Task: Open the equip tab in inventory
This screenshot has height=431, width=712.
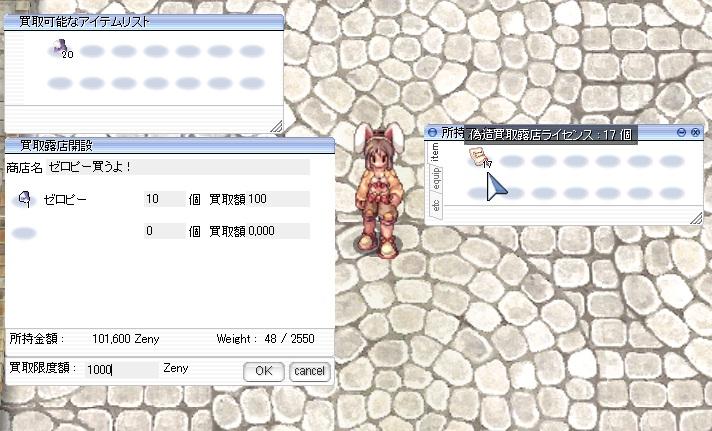Action: click(x=435, y=178)
